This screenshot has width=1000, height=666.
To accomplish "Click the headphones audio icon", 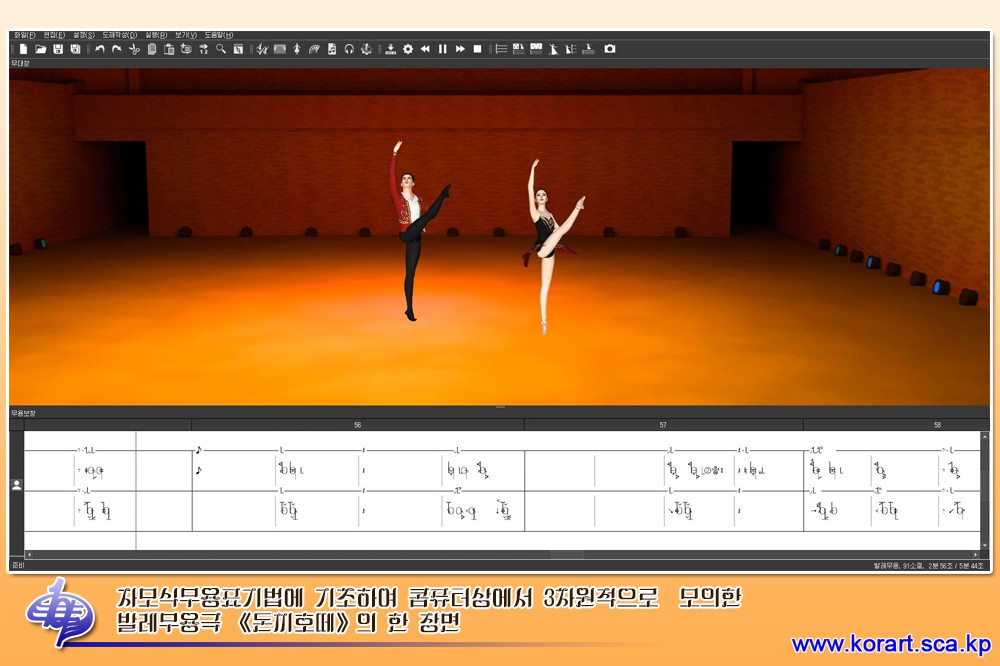I will point(349,49).
